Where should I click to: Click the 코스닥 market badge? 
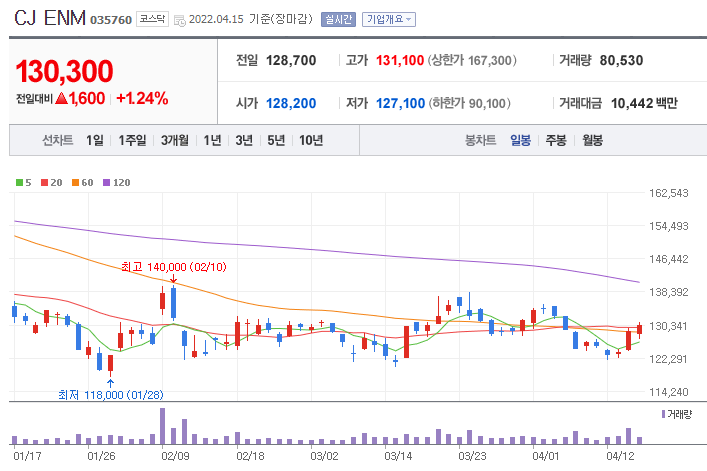point(152,19)
